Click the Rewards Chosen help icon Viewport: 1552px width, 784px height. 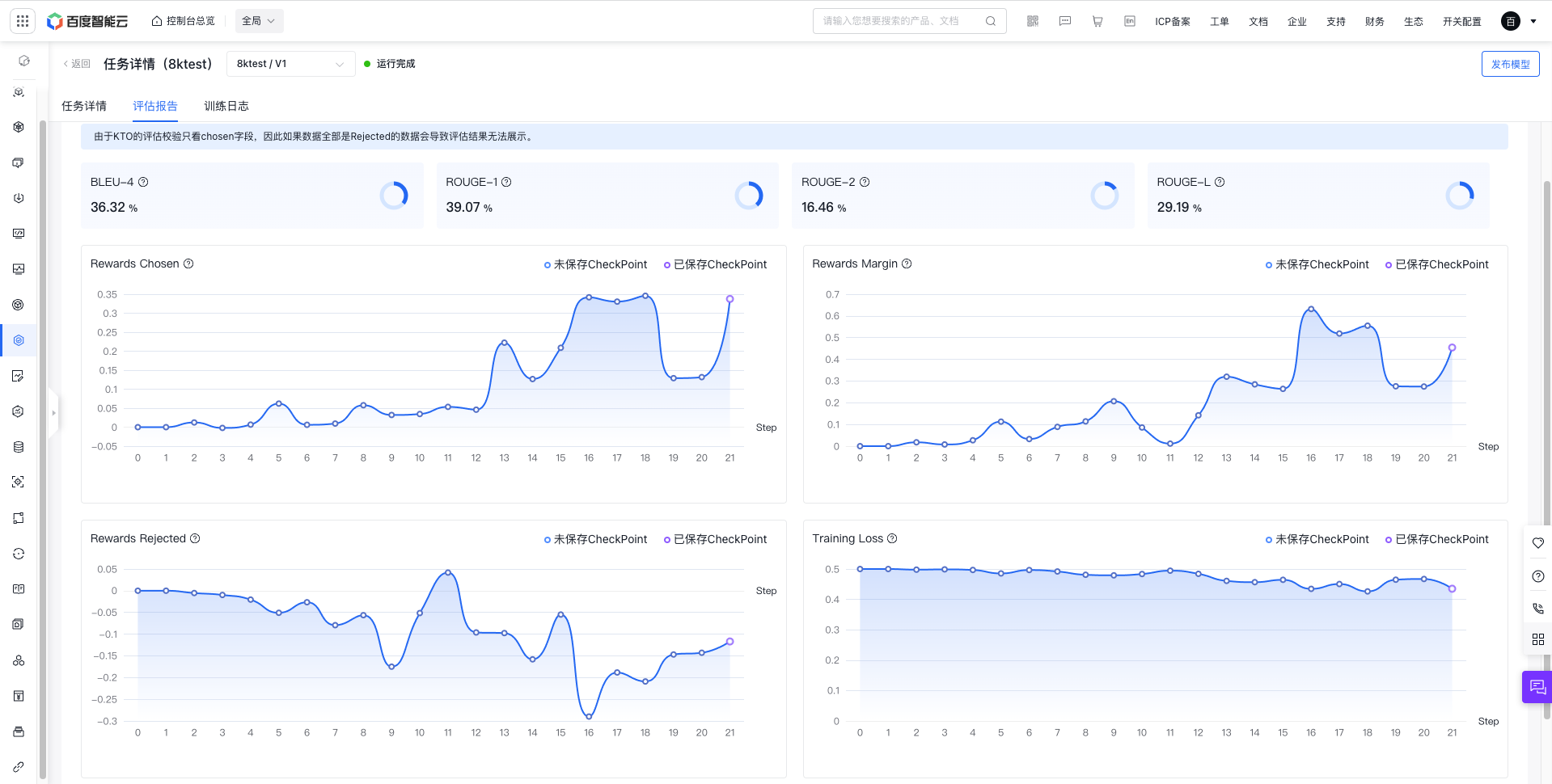click(188, 263)
